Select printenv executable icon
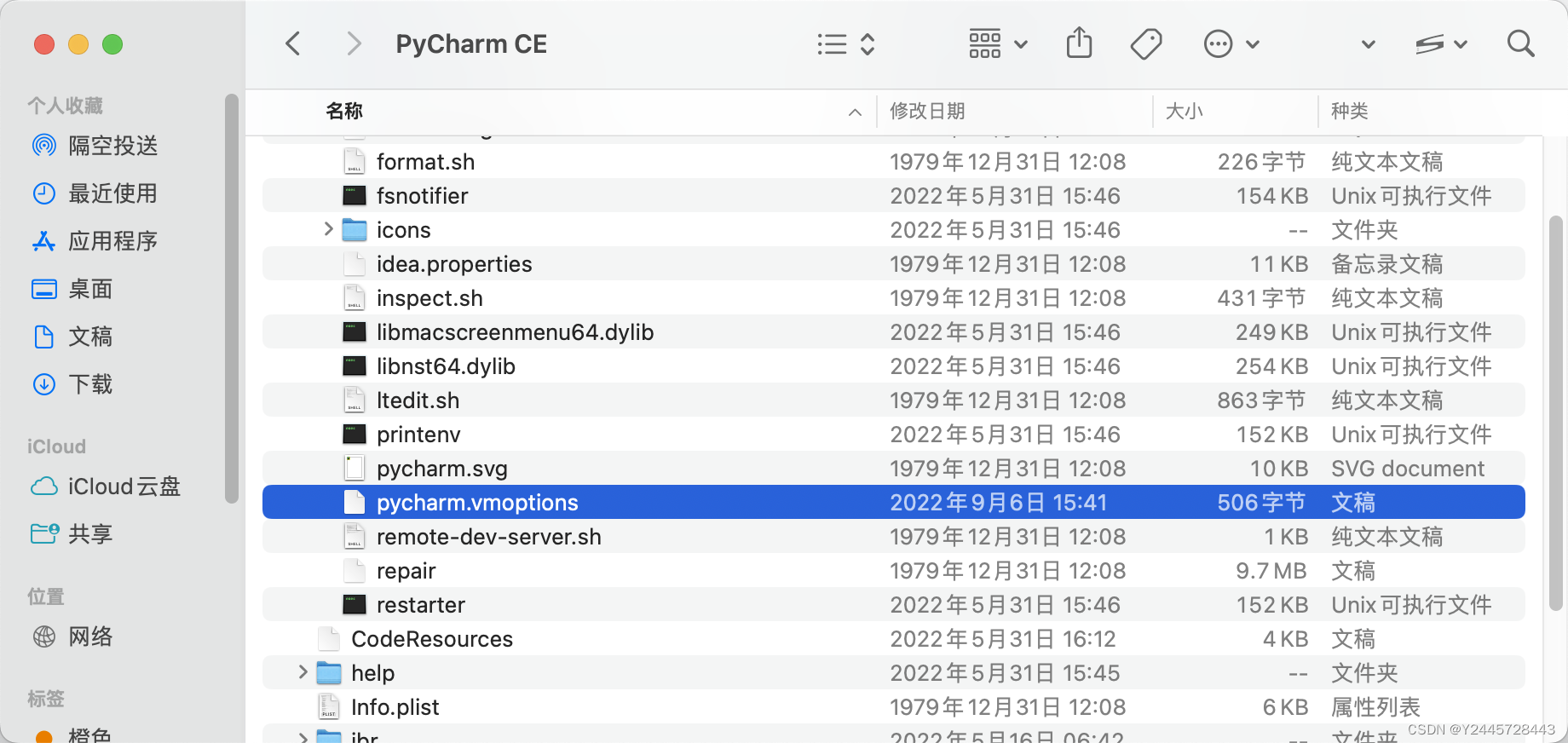Image resolution: width=1568 pixels, height=743 pixels. (x=355, y=434)
